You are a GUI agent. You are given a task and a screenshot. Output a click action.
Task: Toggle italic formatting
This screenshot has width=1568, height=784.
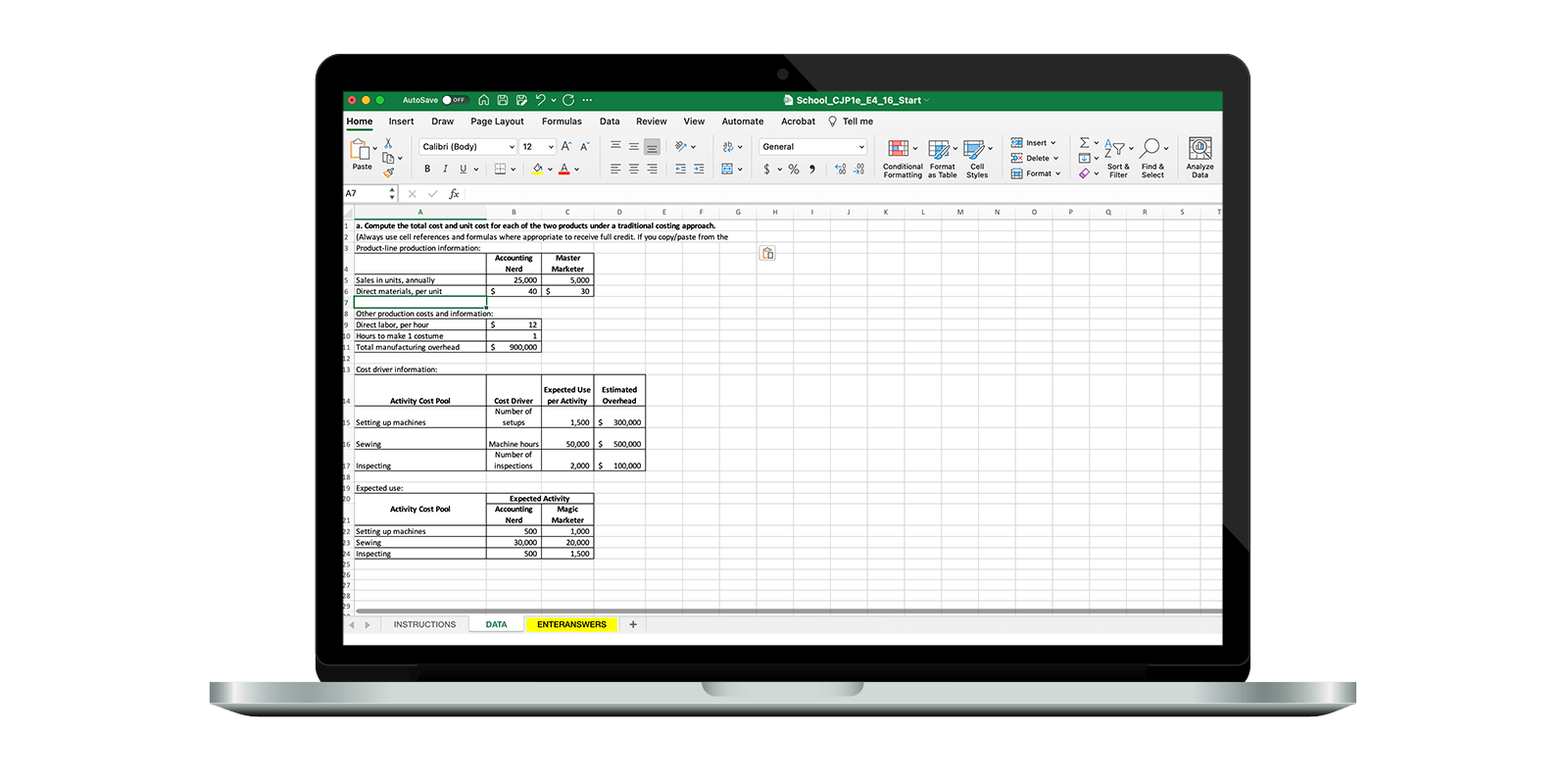(x=445, y=169)
